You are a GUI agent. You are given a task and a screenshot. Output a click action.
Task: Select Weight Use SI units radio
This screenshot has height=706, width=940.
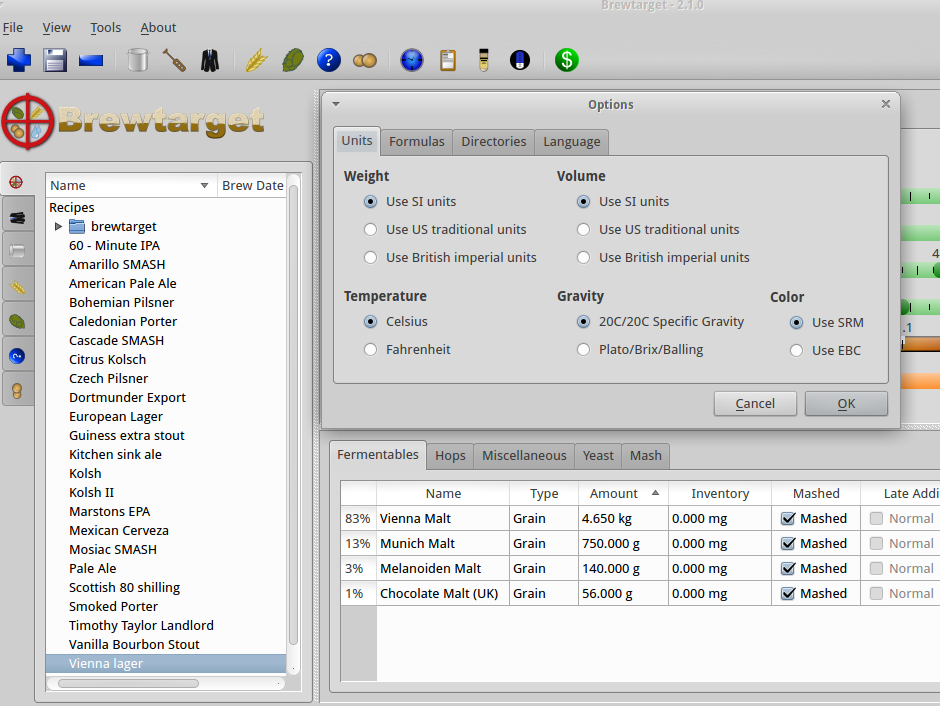click(x=370, y=201)
